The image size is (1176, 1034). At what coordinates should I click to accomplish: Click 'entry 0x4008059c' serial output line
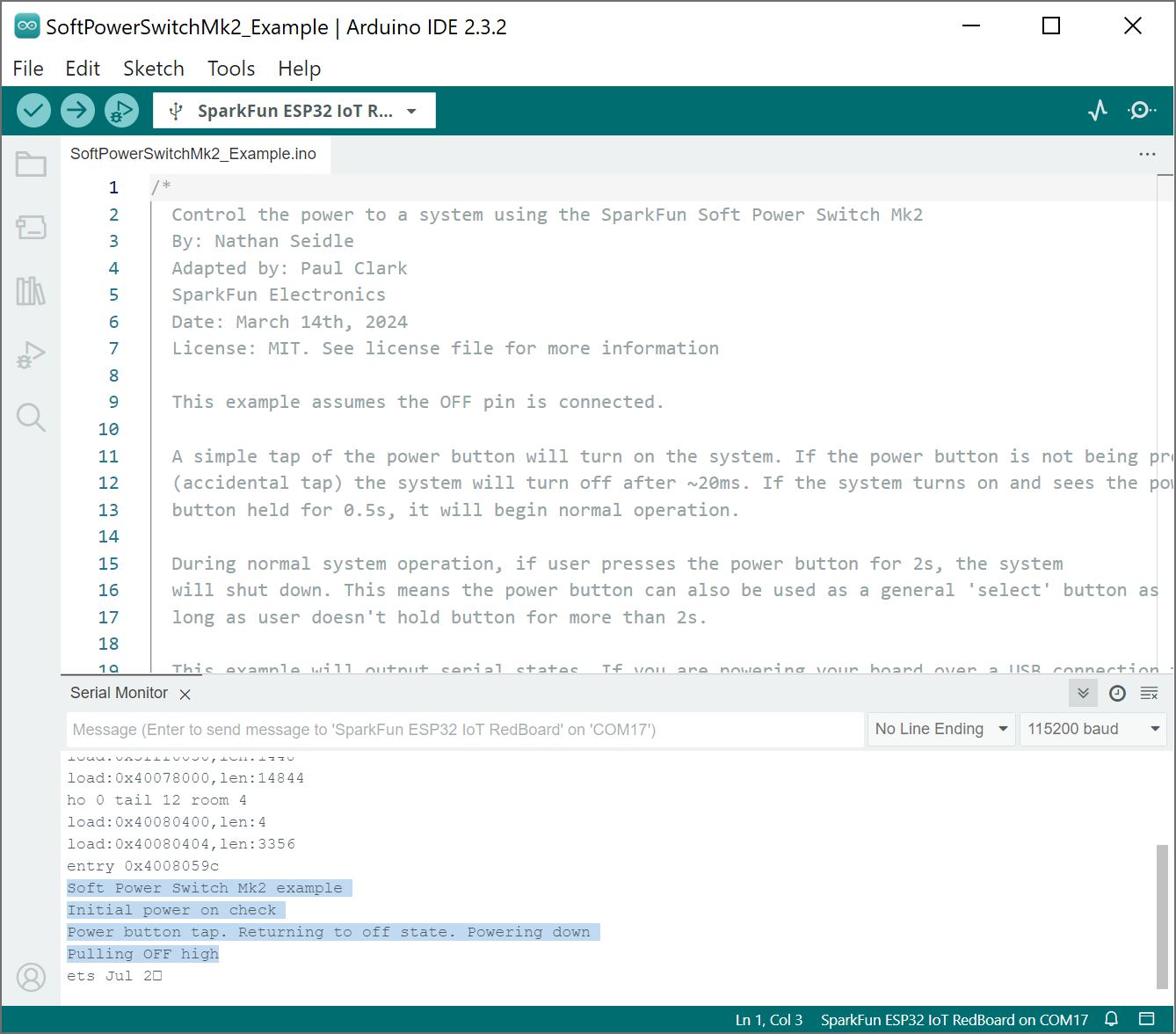click(x=143, y=866)
